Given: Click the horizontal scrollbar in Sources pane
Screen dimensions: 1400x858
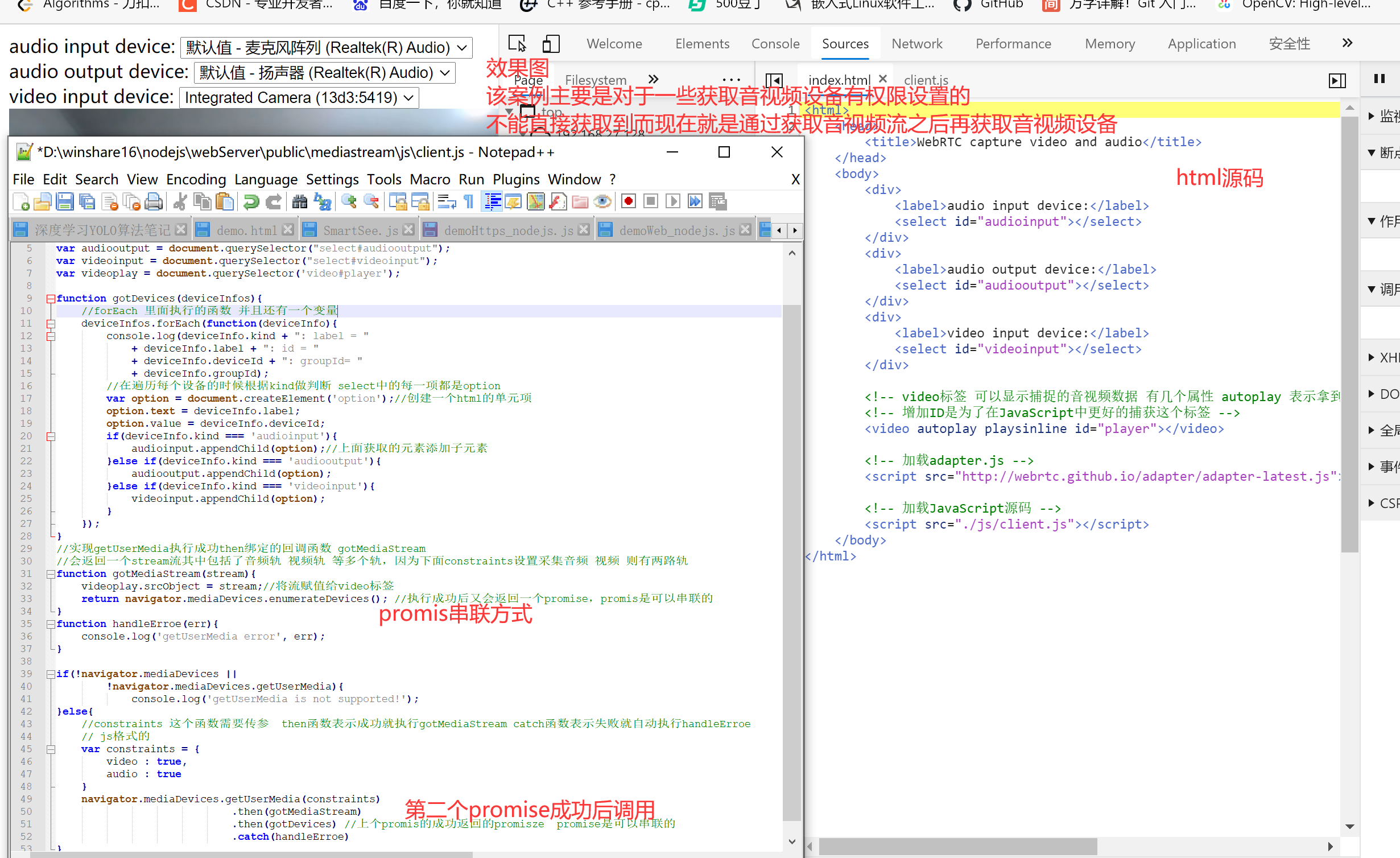Looking at the screenshot, I should pos(957,847).
